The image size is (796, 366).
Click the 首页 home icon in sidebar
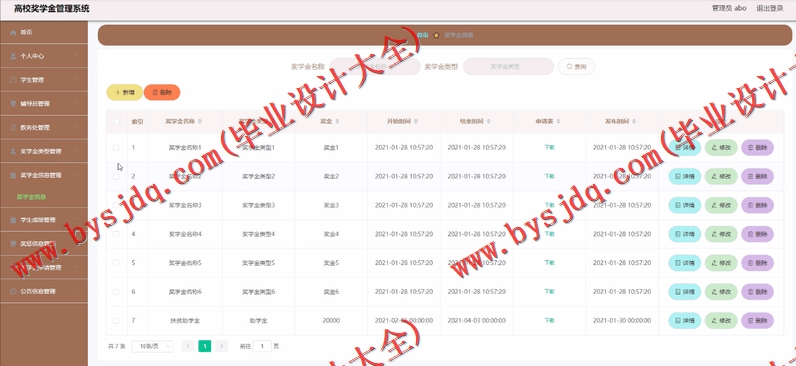(x=14, y=32)
